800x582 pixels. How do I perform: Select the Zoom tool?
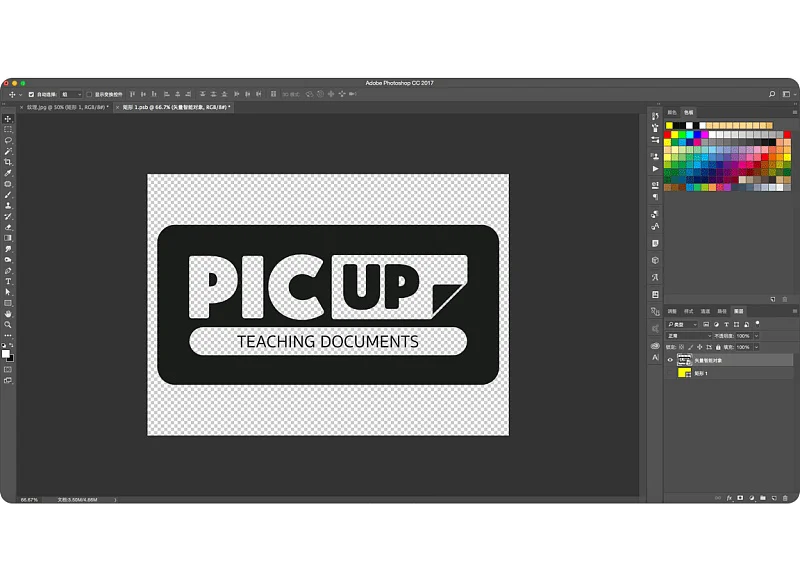pyautogui.click(x=8, y=325)
